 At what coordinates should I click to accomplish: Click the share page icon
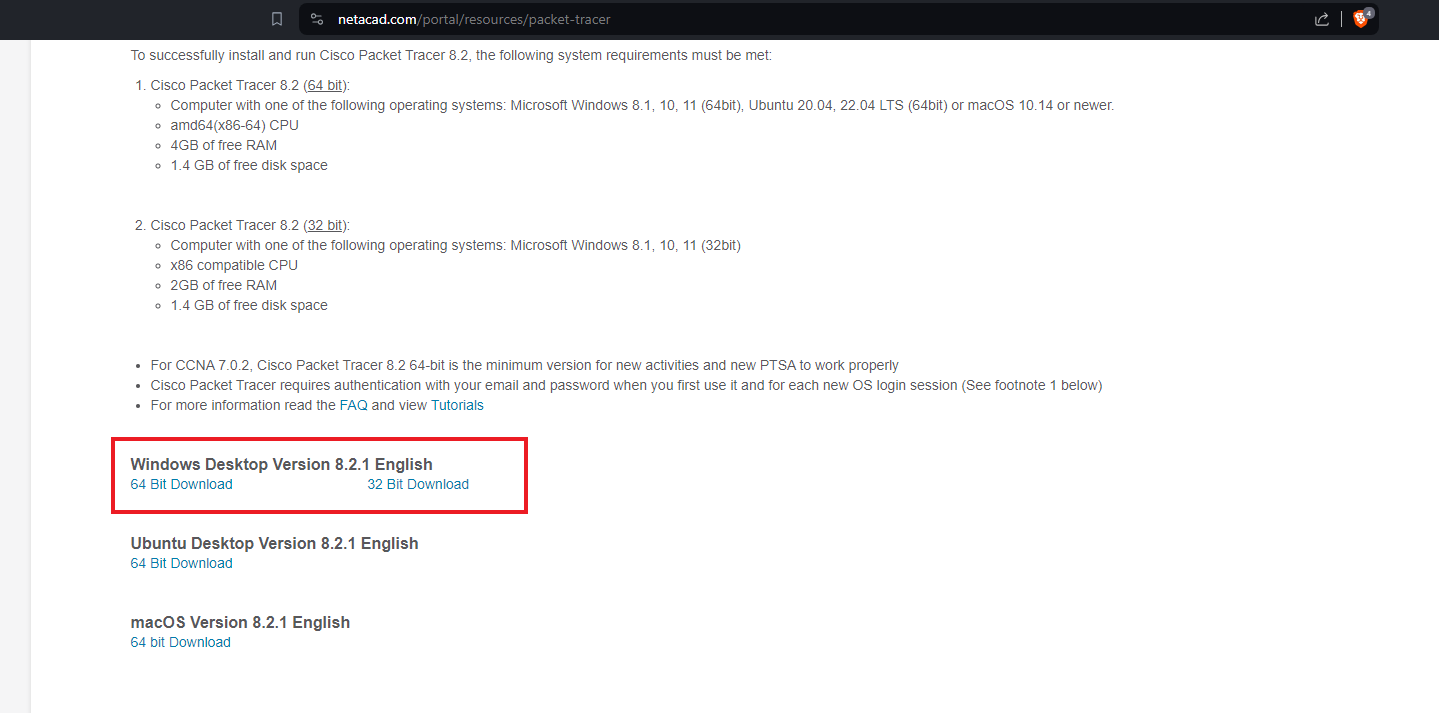pyautogui.click(x=1321, y=19)
